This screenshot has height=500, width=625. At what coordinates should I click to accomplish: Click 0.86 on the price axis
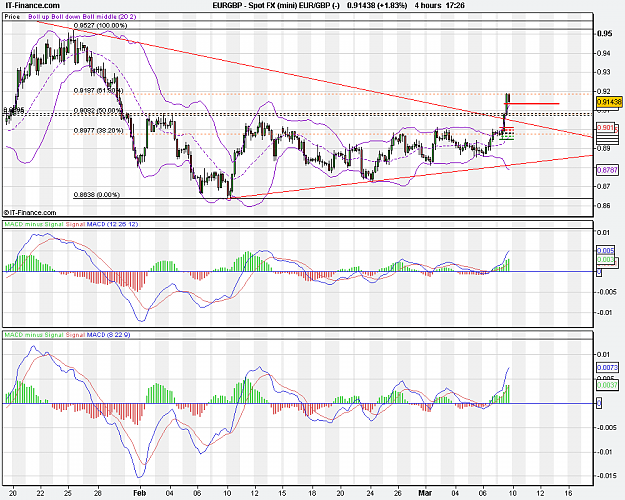[604, 206]
